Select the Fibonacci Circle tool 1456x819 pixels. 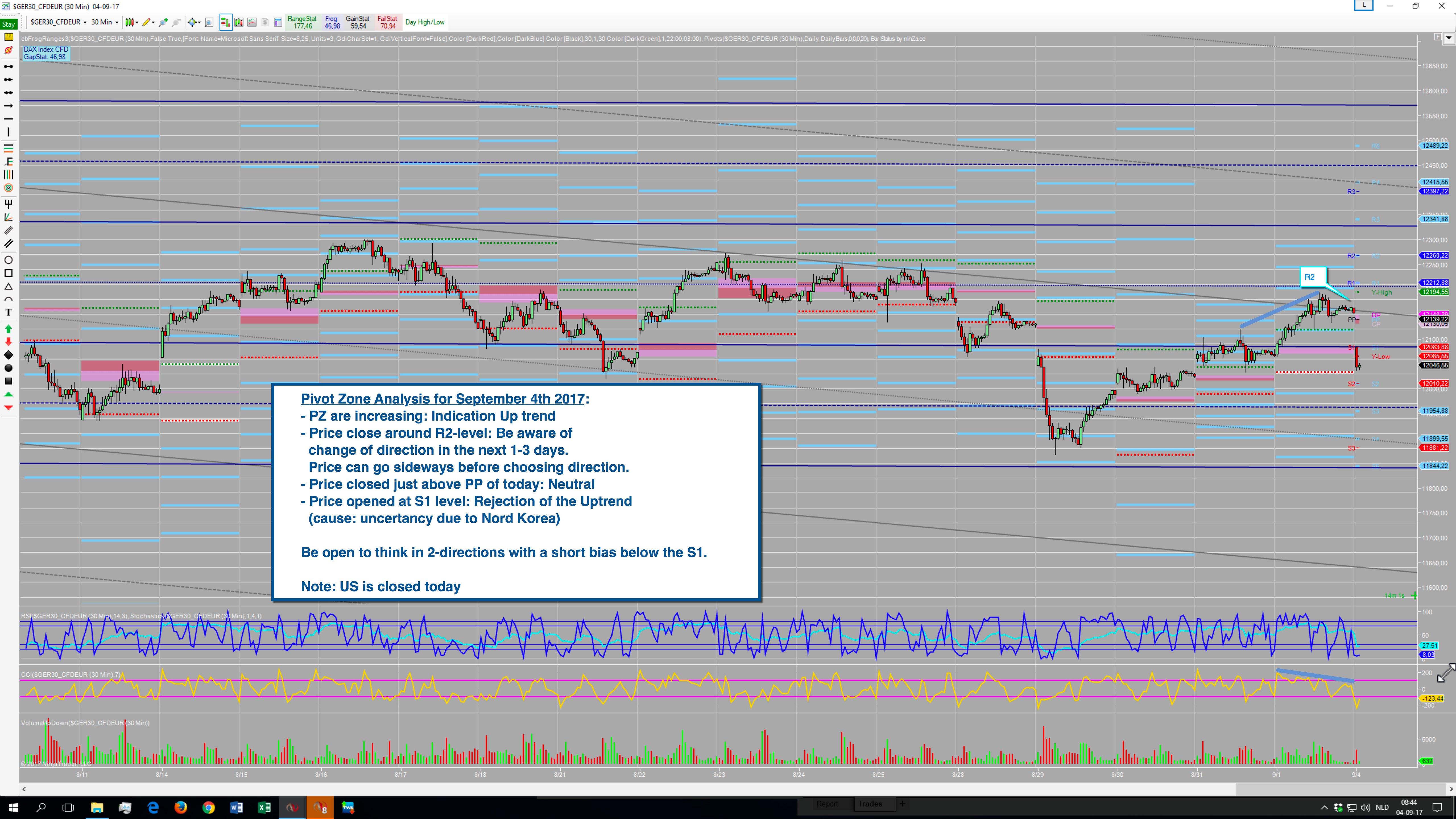click(x=9, y=188)
